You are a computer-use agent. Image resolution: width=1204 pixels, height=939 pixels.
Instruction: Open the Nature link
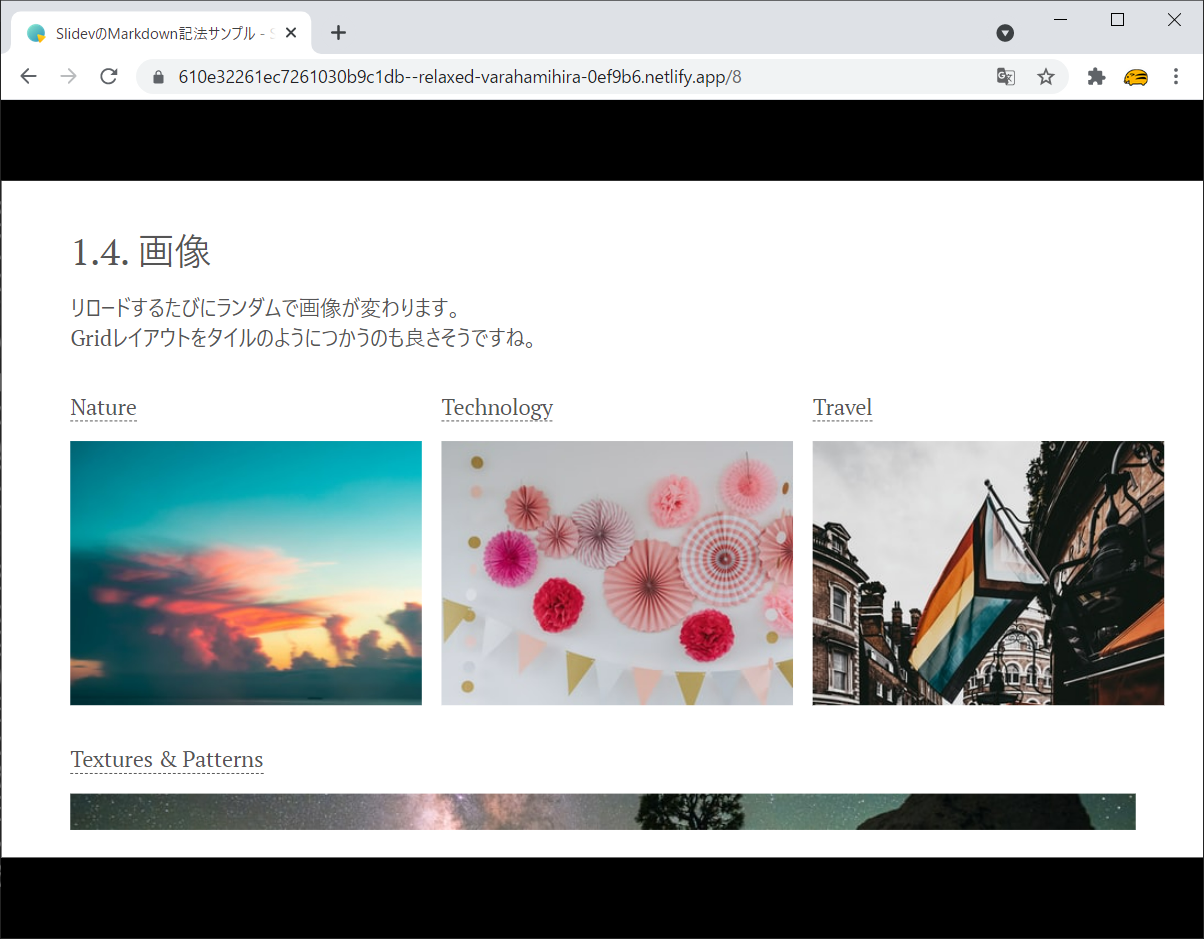pos(103,408)
